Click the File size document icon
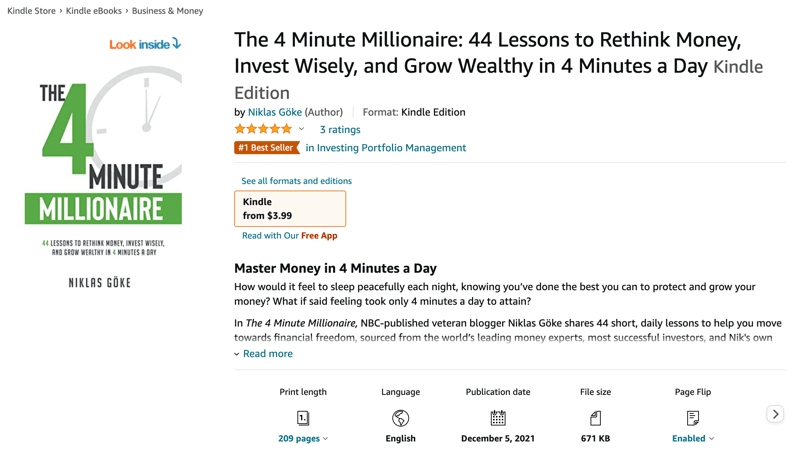This screenshot has width=800, height=456. click(595, 418)
